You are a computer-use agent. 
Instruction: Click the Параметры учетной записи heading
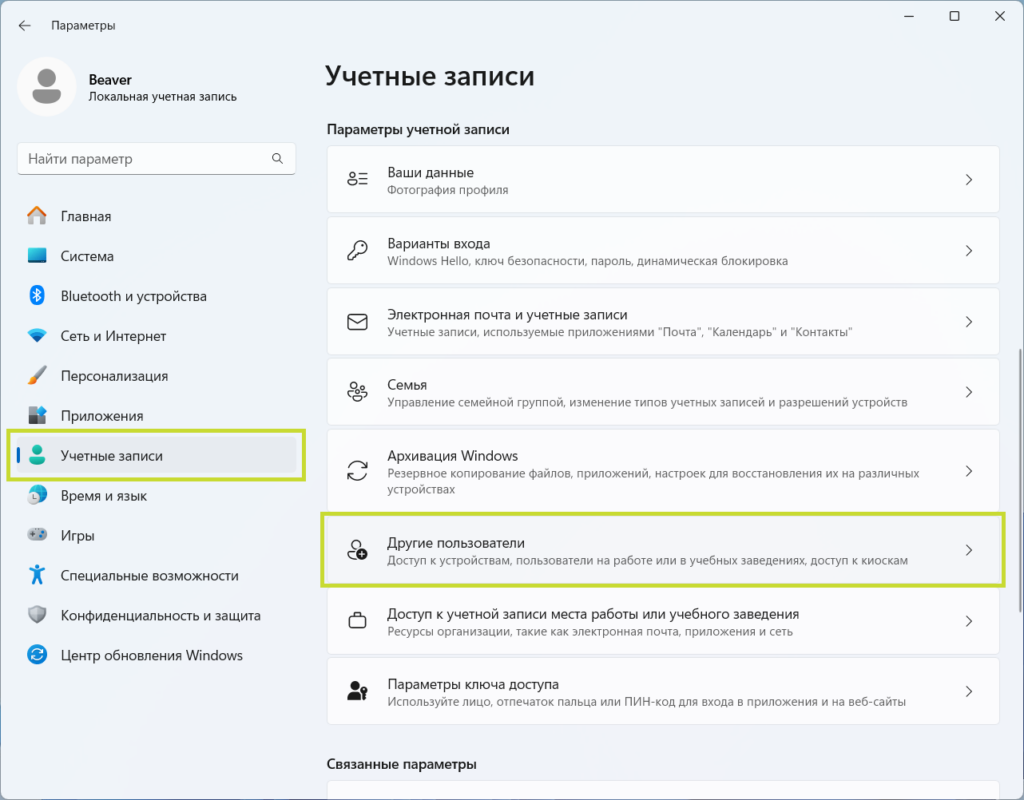pos(418,129)
